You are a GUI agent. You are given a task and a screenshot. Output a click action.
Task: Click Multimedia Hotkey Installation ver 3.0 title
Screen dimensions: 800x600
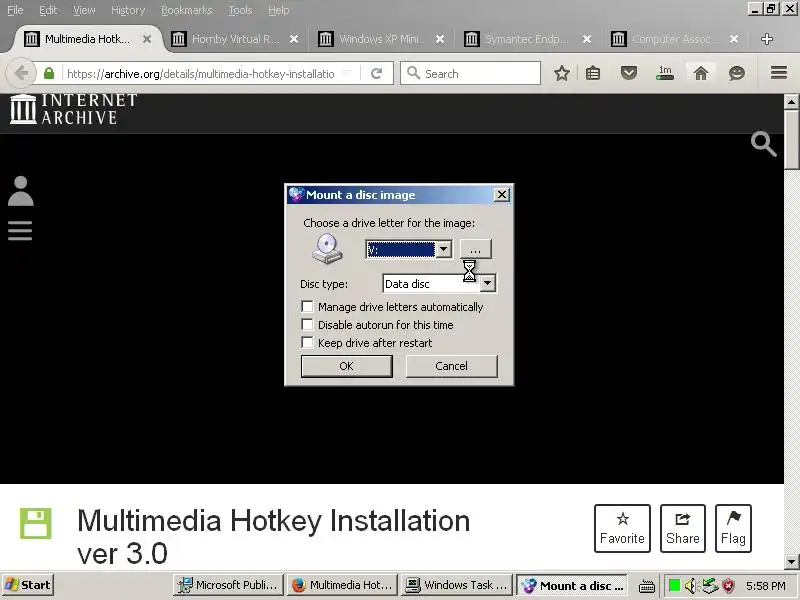[x=273, y=537]
